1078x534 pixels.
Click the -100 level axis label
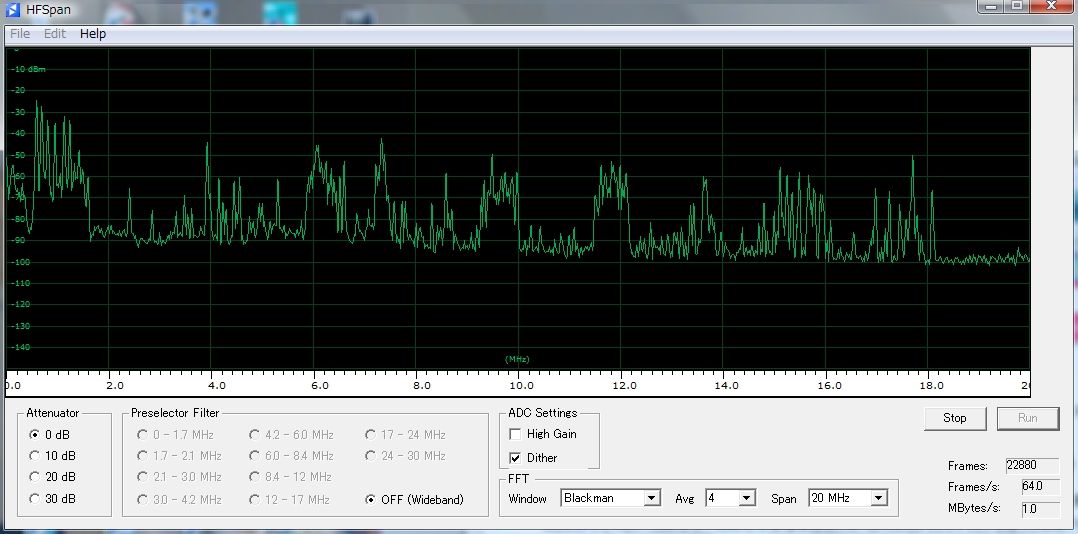pos(20,262)
